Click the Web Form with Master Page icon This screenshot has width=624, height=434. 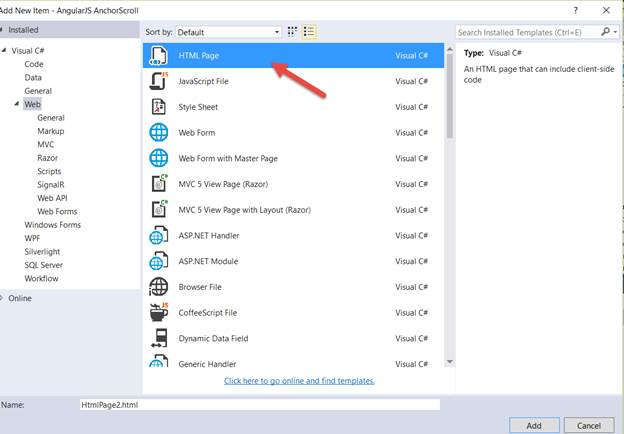click(x=158, y=158)
